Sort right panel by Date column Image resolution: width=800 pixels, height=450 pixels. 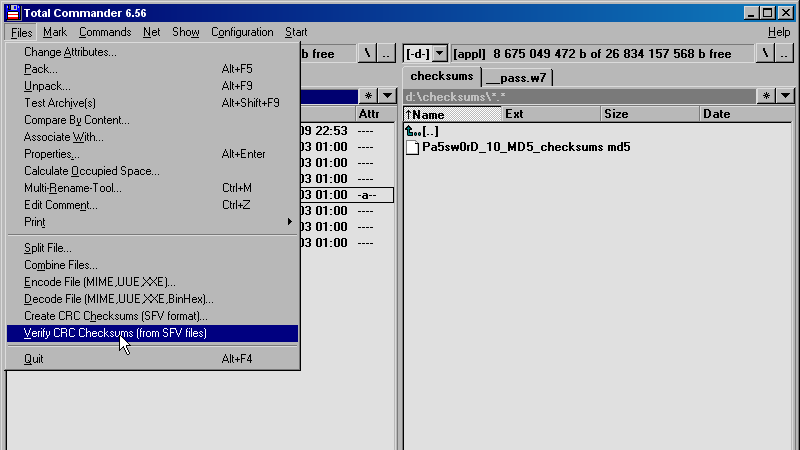coord(745,114)
